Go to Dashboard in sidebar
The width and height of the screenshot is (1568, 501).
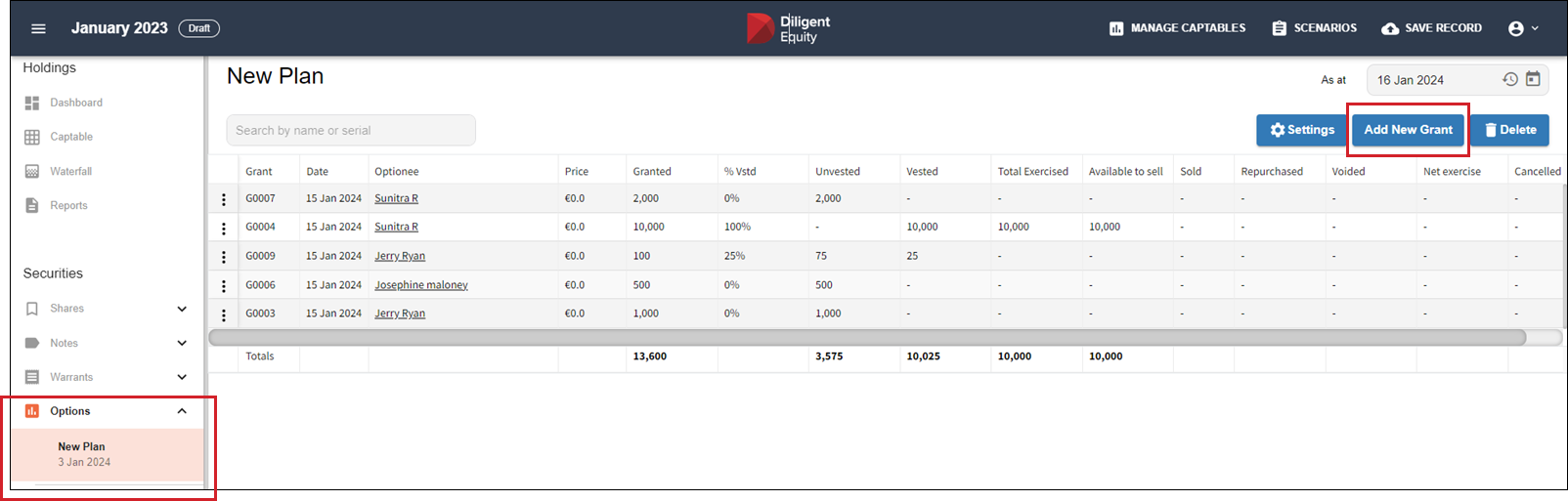pos(75,103)
